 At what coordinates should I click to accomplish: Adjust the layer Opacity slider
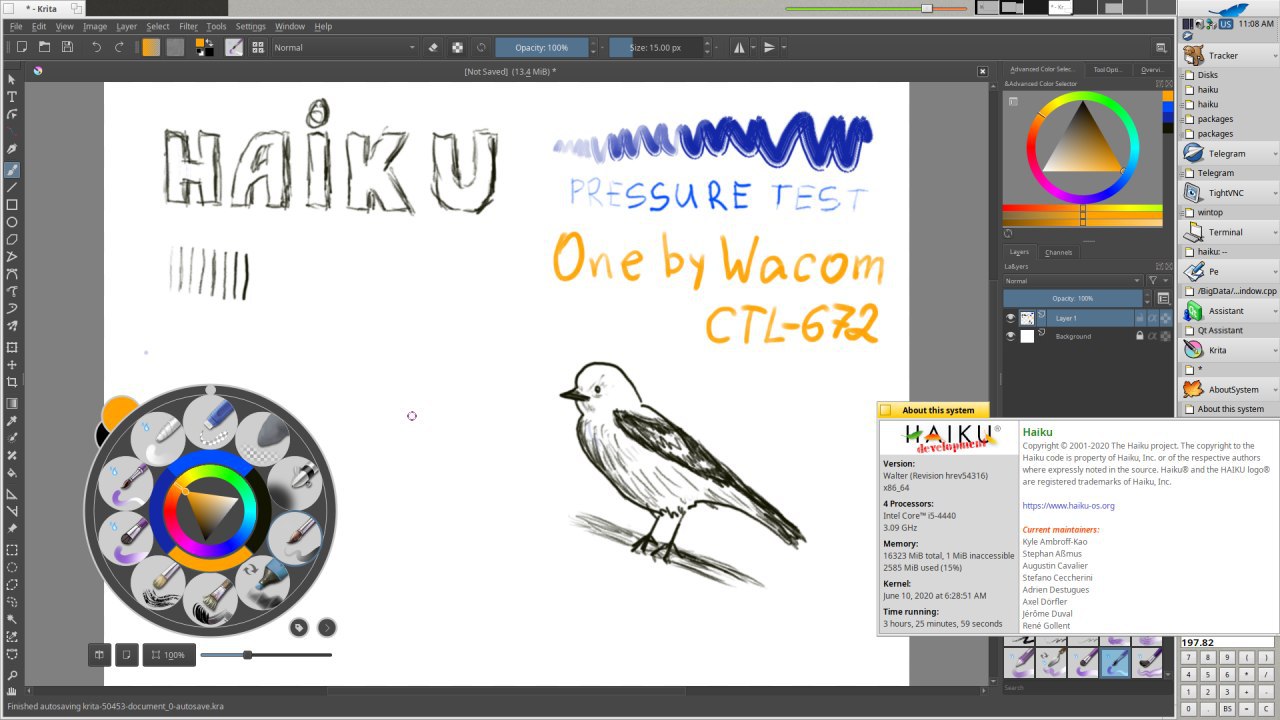(1072, 298)
